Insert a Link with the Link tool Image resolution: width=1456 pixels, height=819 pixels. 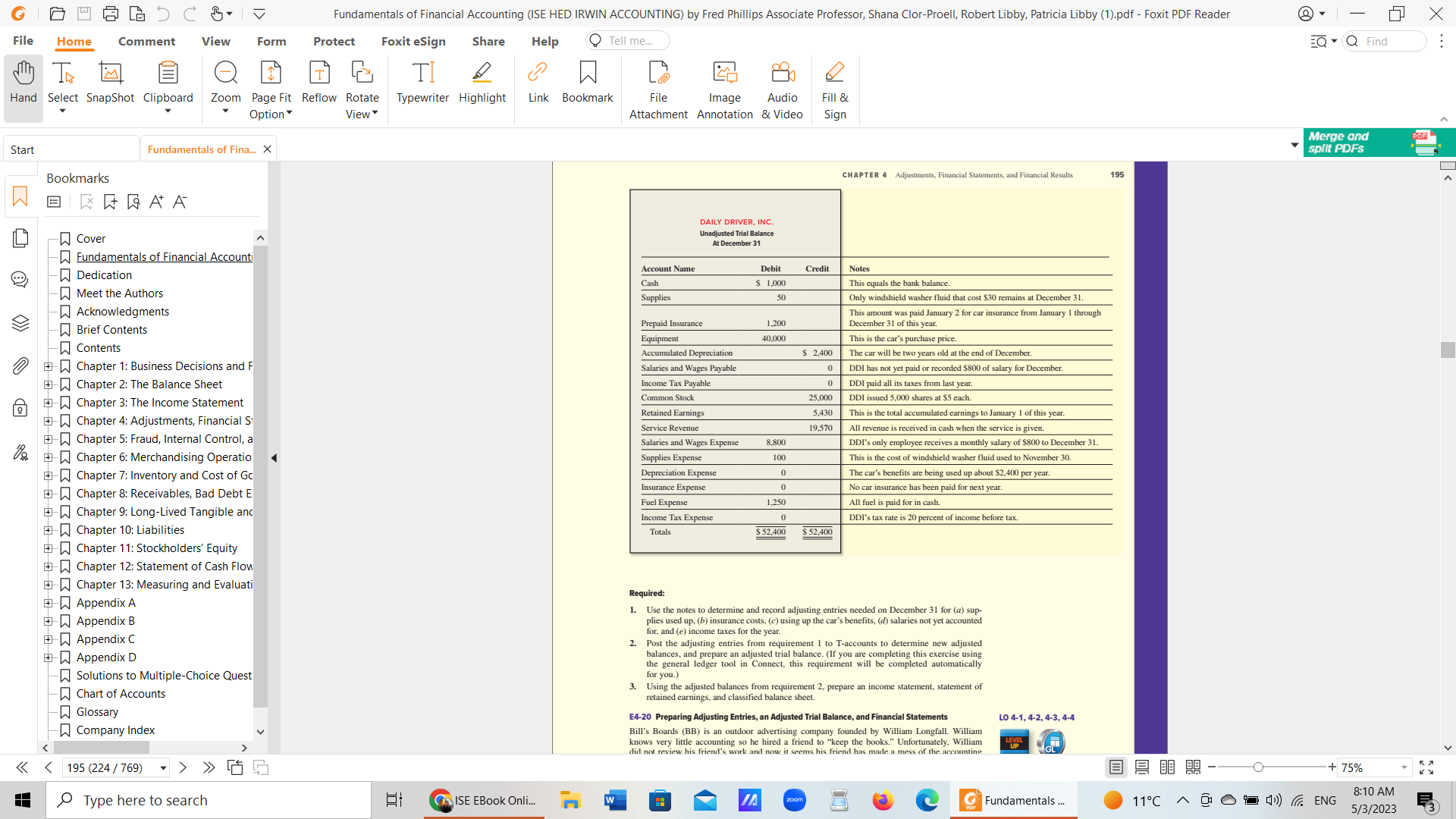538,83
